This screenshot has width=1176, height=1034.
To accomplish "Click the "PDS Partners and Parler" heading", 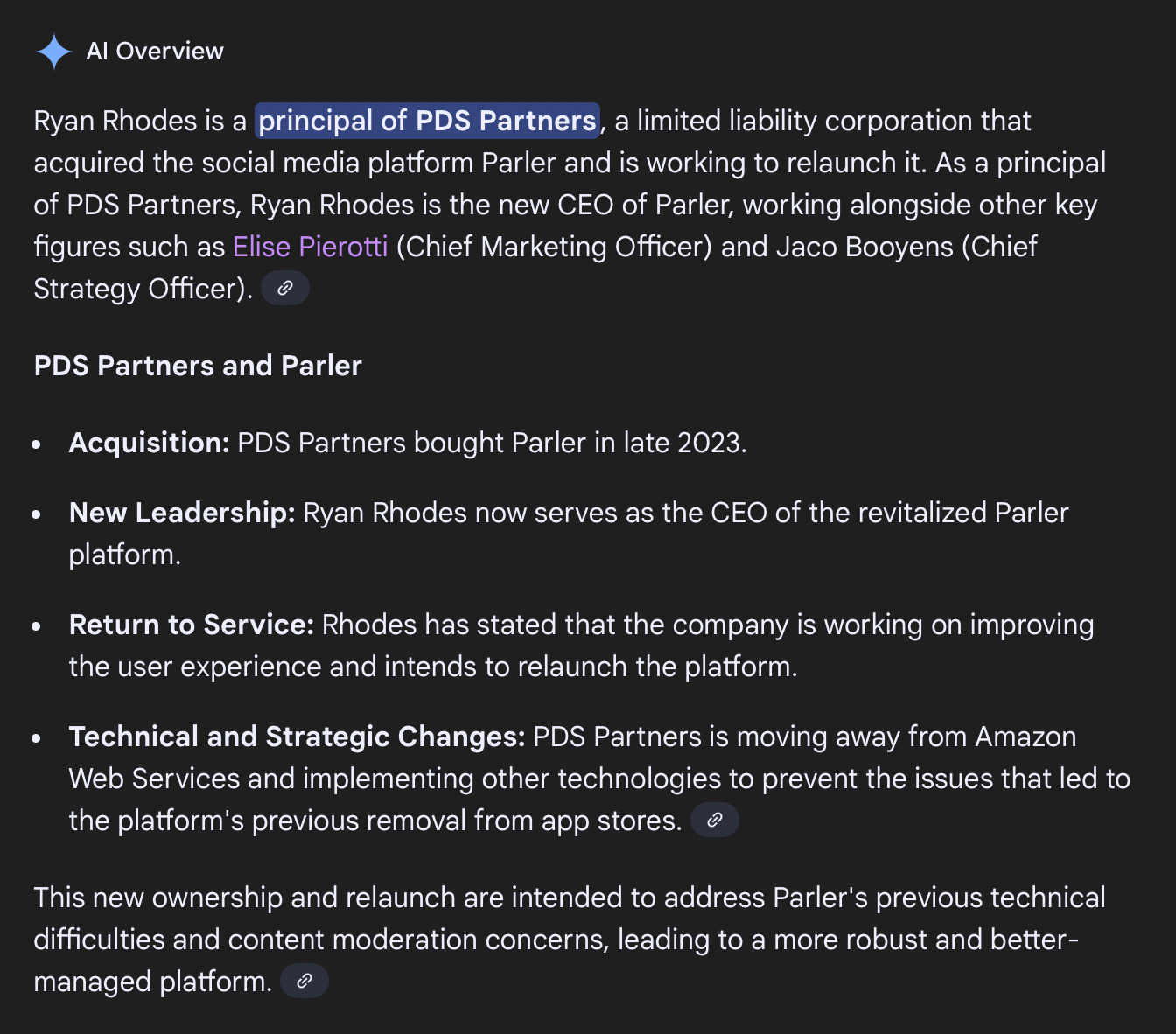I will (198, 366).
